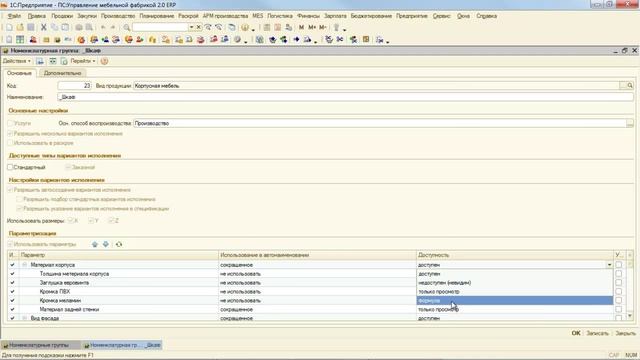The image size is (640, 360).
Task: Toggle Использовать в раскрое checkbox
Action: pos(10,143)
